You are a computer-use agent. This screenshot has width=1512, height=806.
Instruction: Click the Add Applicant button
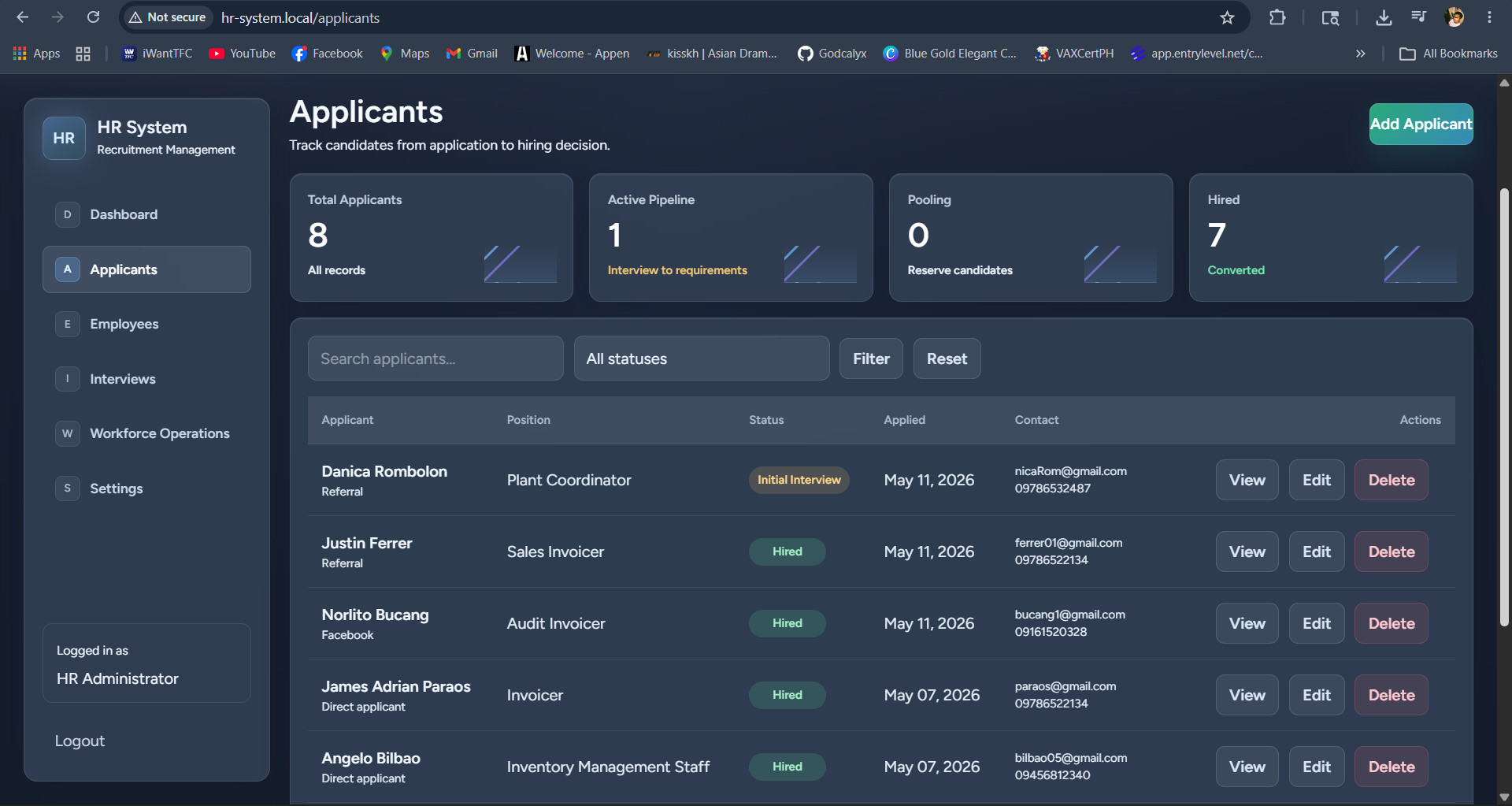coord(1421,124)
